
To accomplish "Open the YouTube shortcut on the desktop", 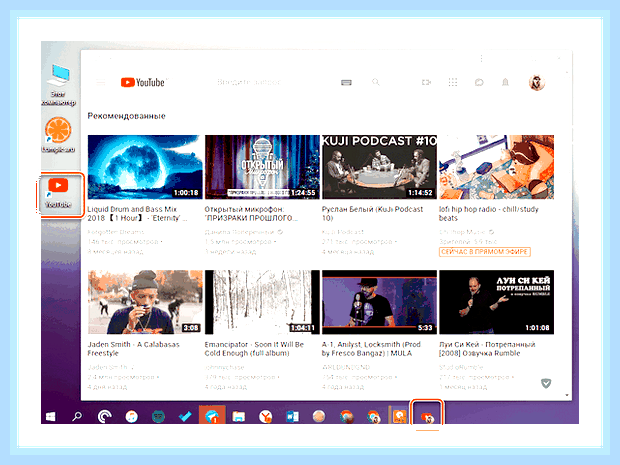I will click(58, 193).
